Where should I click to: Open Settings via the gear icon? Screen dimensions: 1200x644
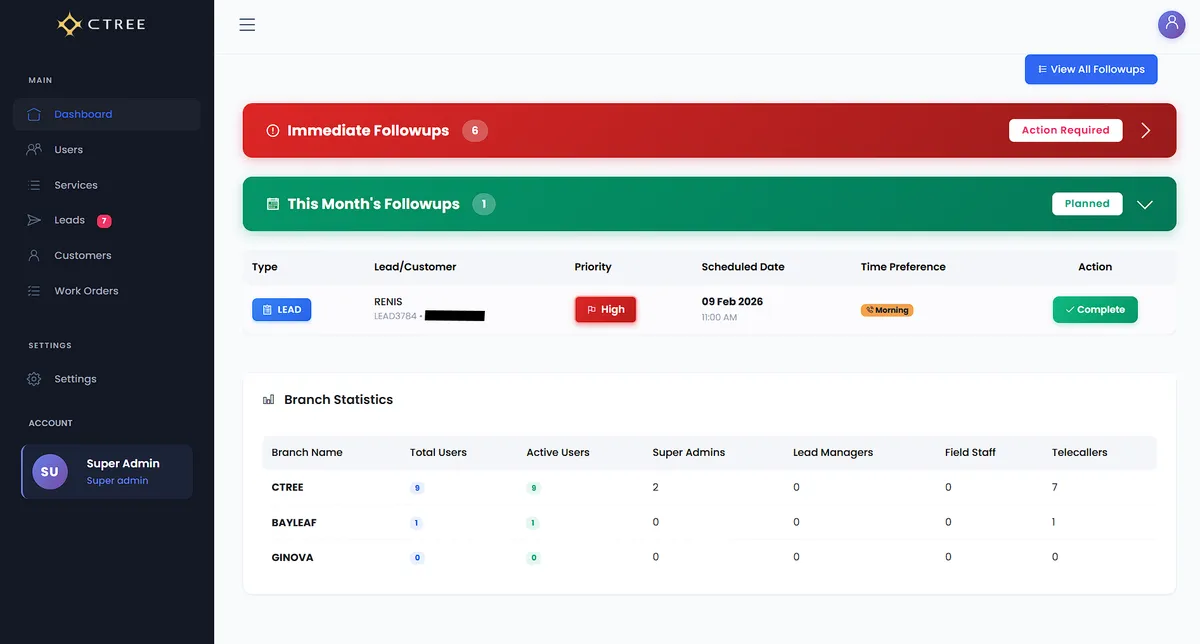pyautogui.click(x=33, y=378)
